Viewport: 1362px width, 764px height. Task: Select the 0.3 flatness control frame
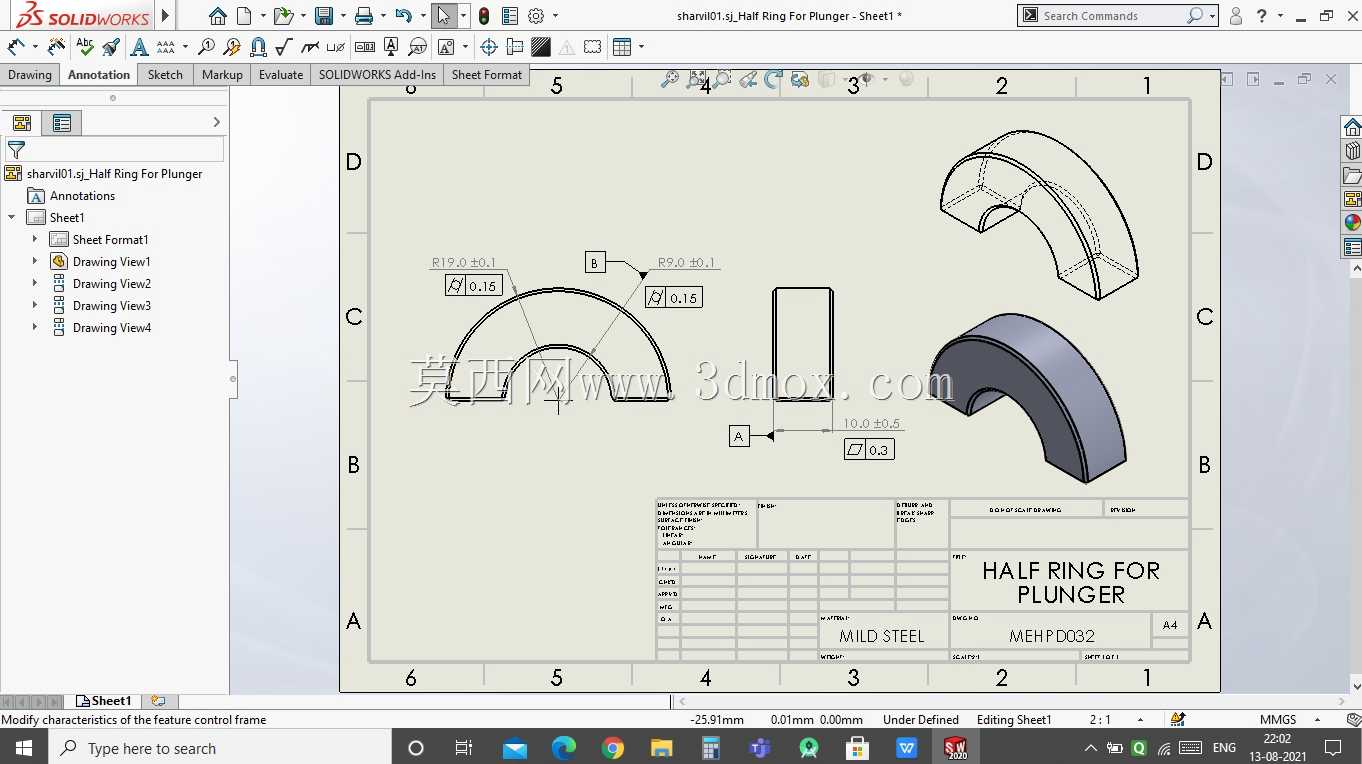[869, 450]
